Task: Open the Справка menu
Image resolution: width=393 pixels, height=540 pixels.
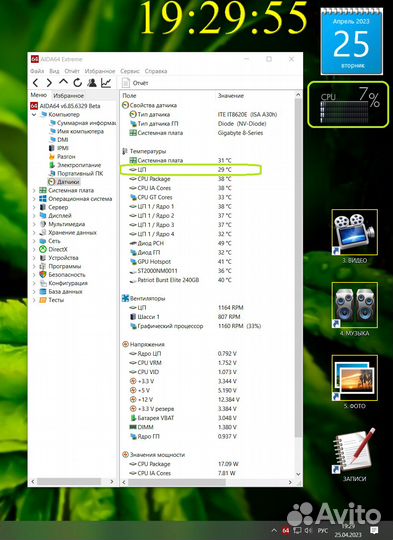Action: [156, 71]
